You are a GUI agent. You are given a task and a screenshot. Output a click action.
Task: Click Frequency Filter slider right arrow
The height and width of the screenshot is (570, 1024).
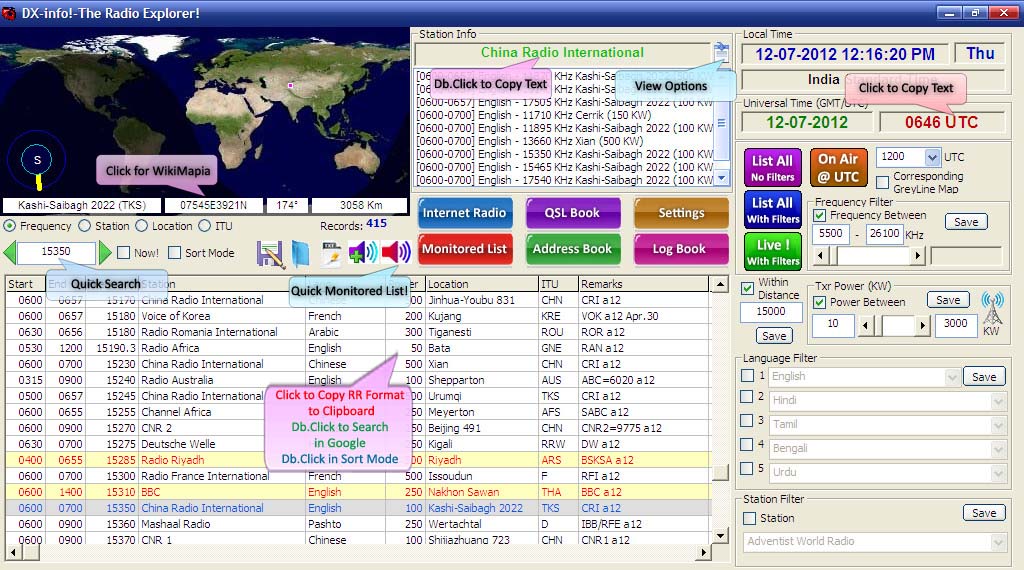[918, 256]
